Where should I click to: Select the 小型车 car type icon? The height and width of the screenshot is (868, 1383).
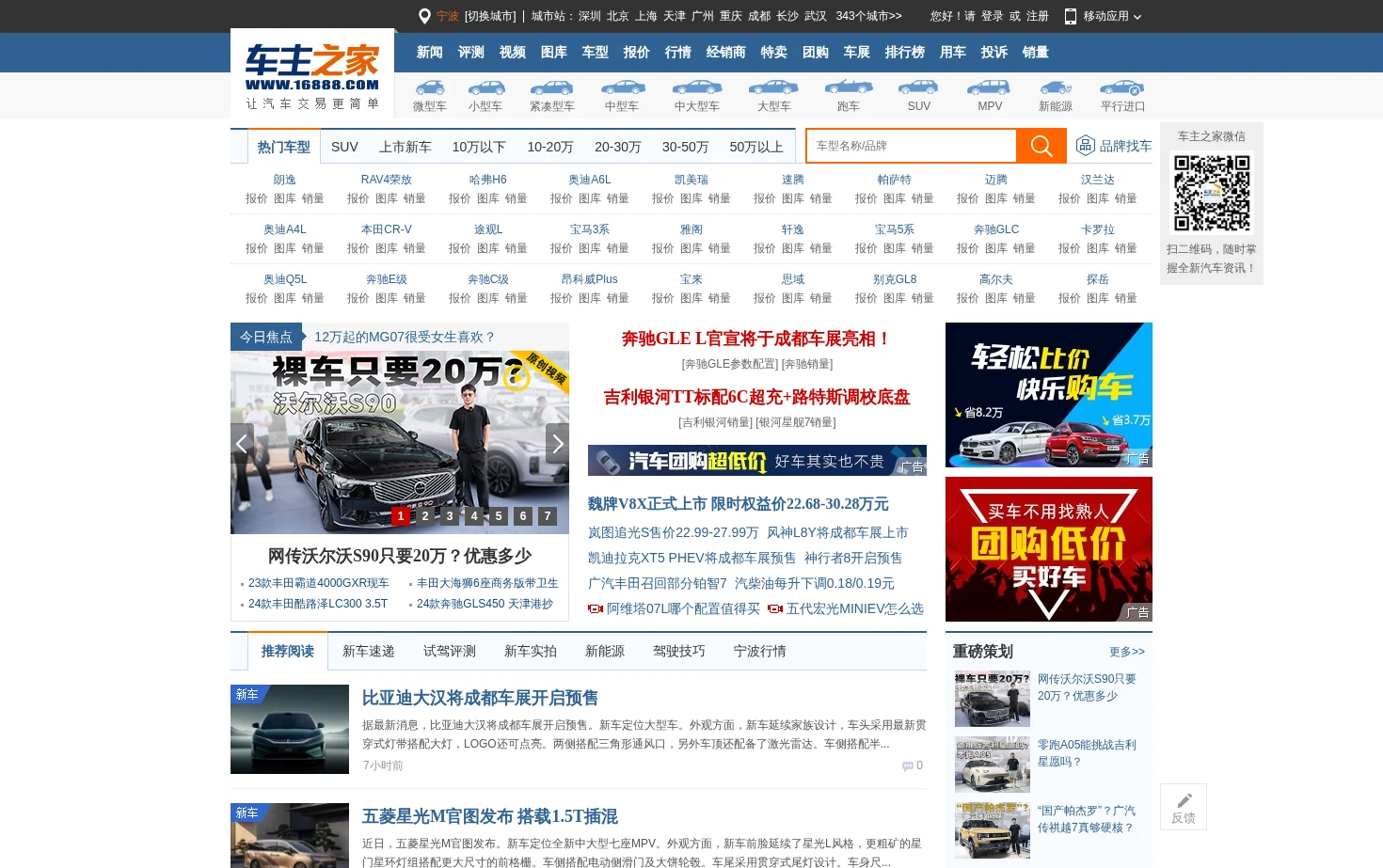coord(485,87)
